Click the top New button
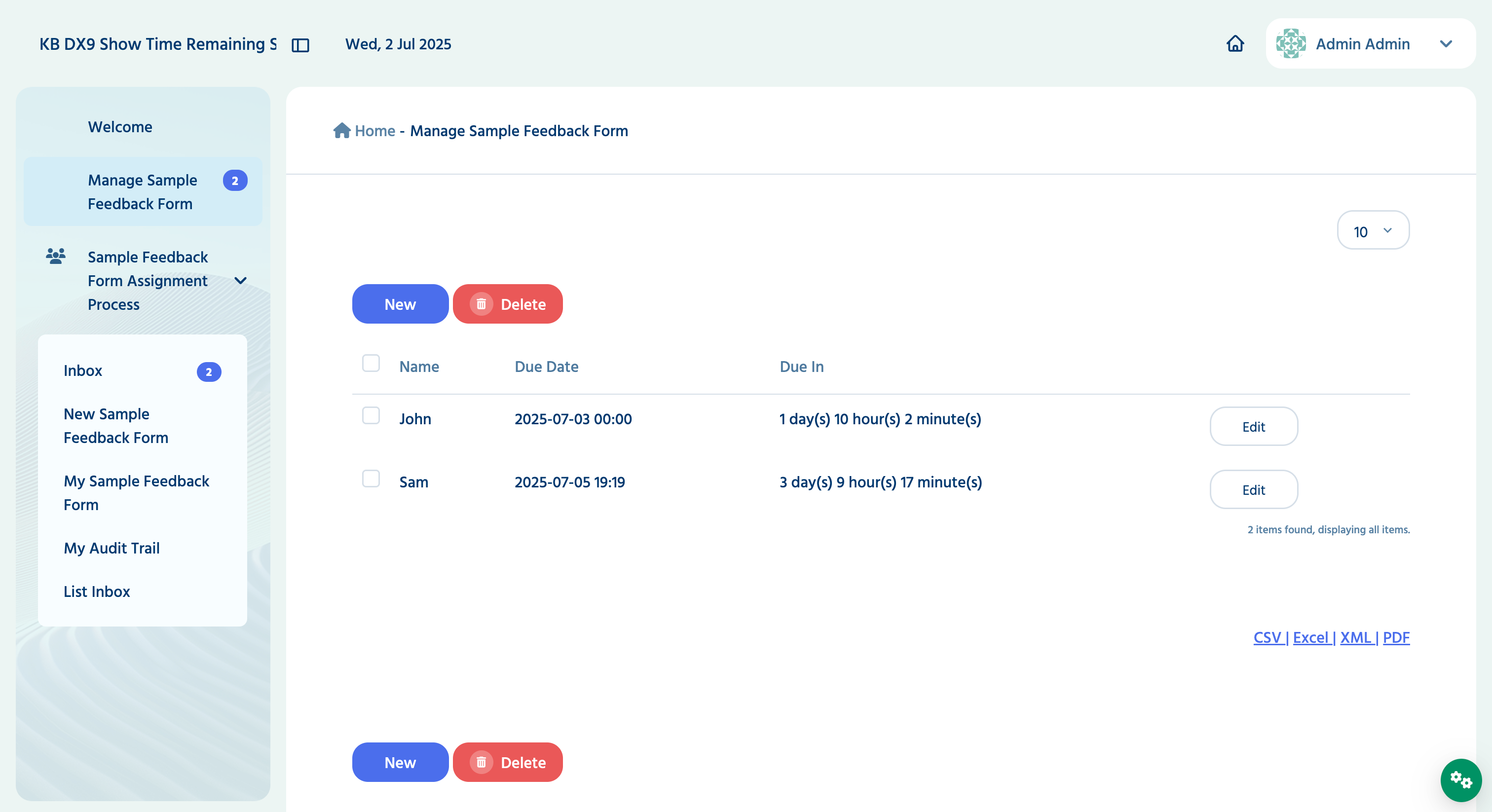The image size is (1492, 812). pyautogui.click(x=400, y=304)
